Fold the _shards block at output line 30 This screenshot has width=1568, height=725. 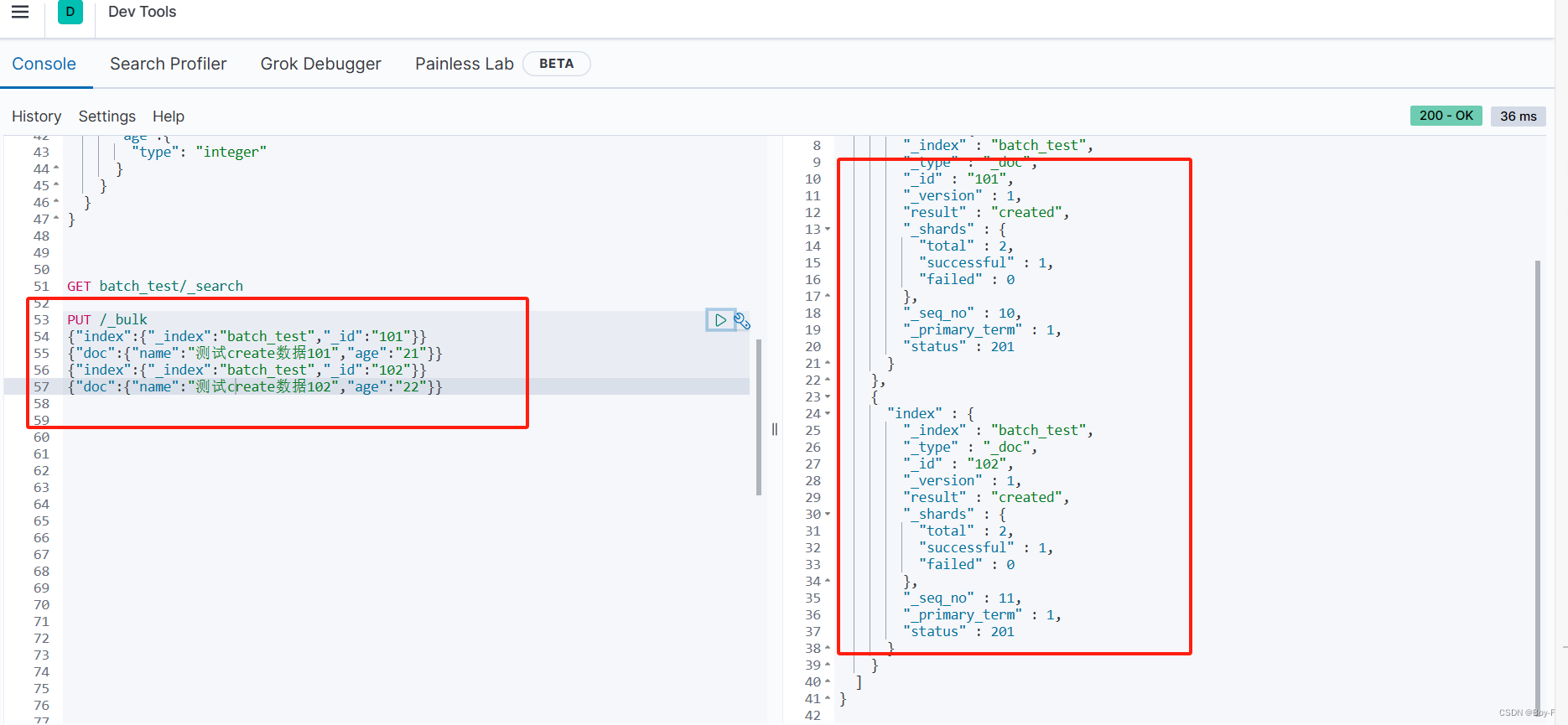828,514
